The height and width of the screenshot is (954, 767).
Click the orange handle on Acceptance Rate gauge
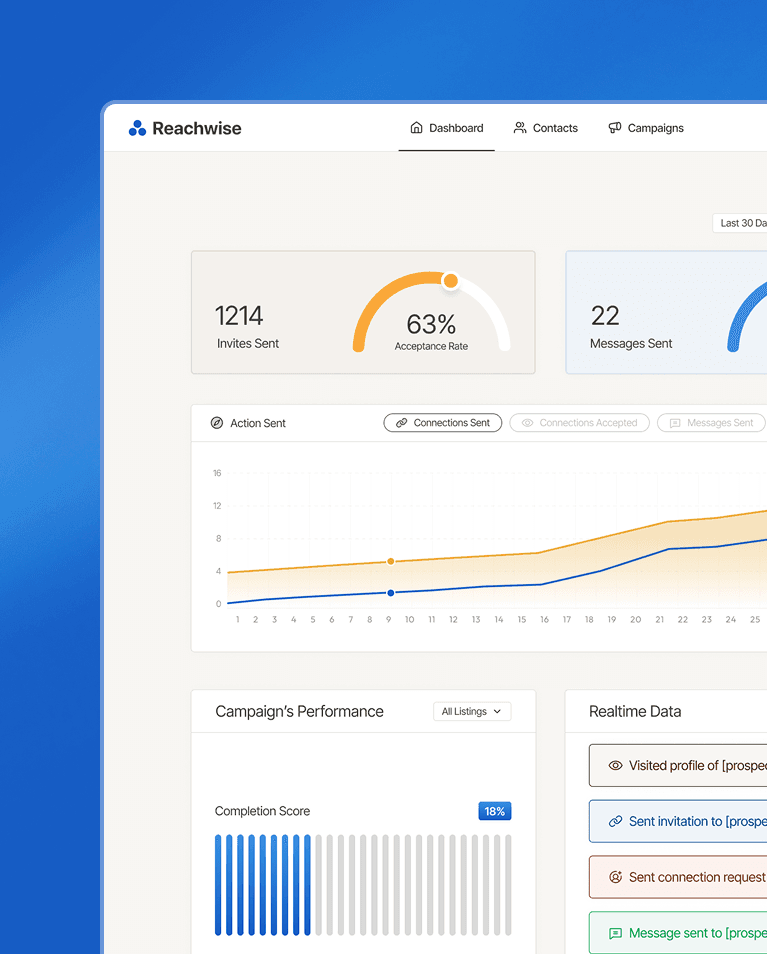click(451, 281)
